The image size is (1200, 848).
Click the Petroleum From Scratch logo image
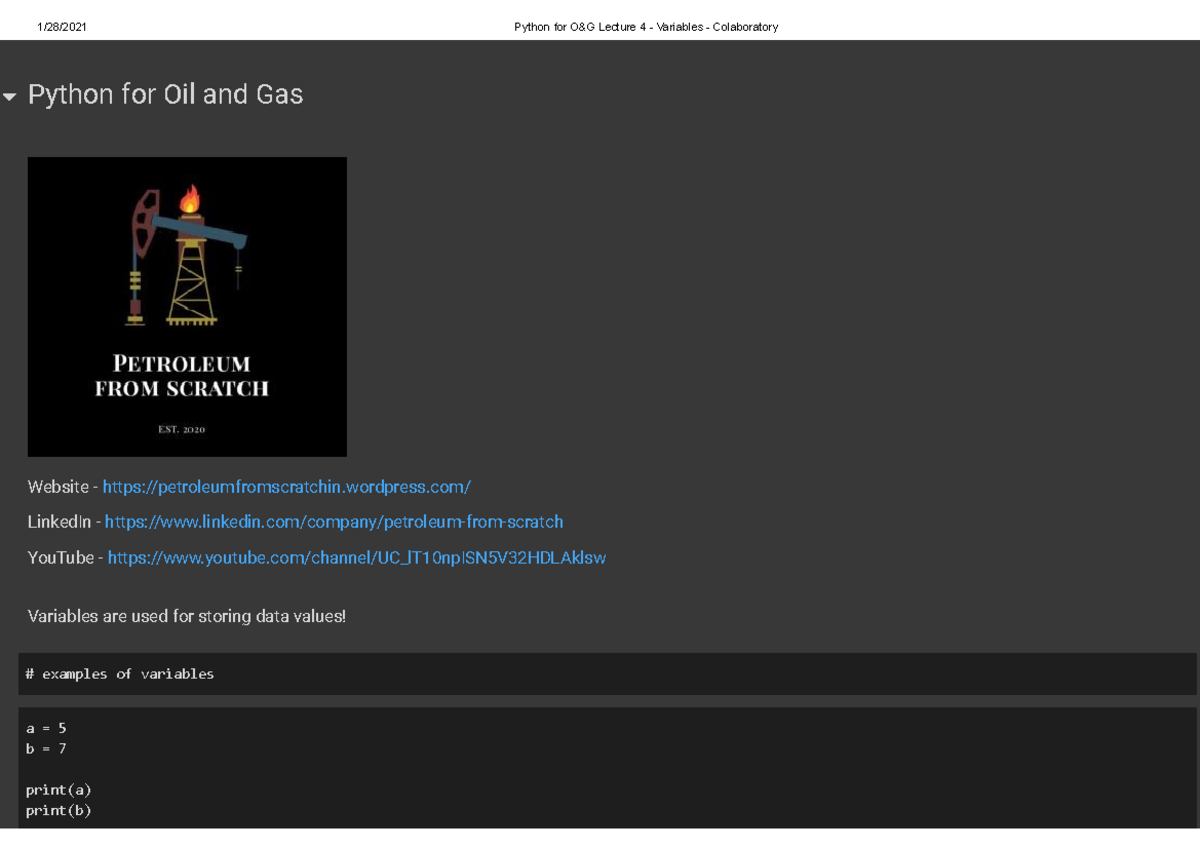point(187,305)
